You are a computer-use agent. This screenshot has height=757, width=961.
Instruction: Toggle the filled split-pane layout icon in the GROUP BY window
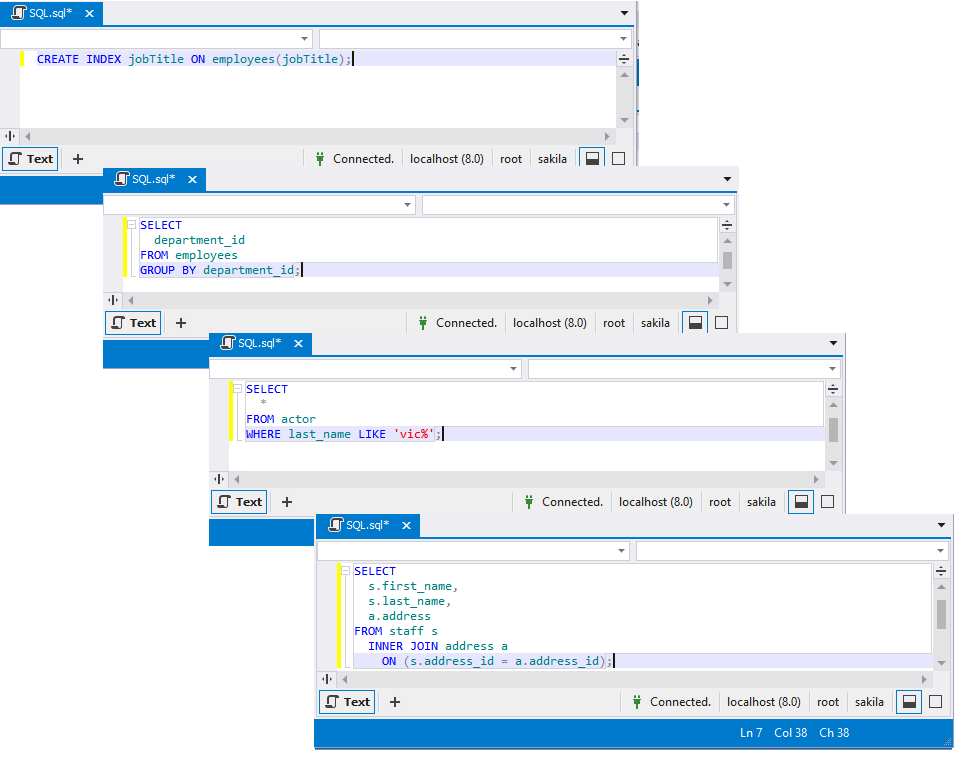pyautogui.click(x=695, y=323)
